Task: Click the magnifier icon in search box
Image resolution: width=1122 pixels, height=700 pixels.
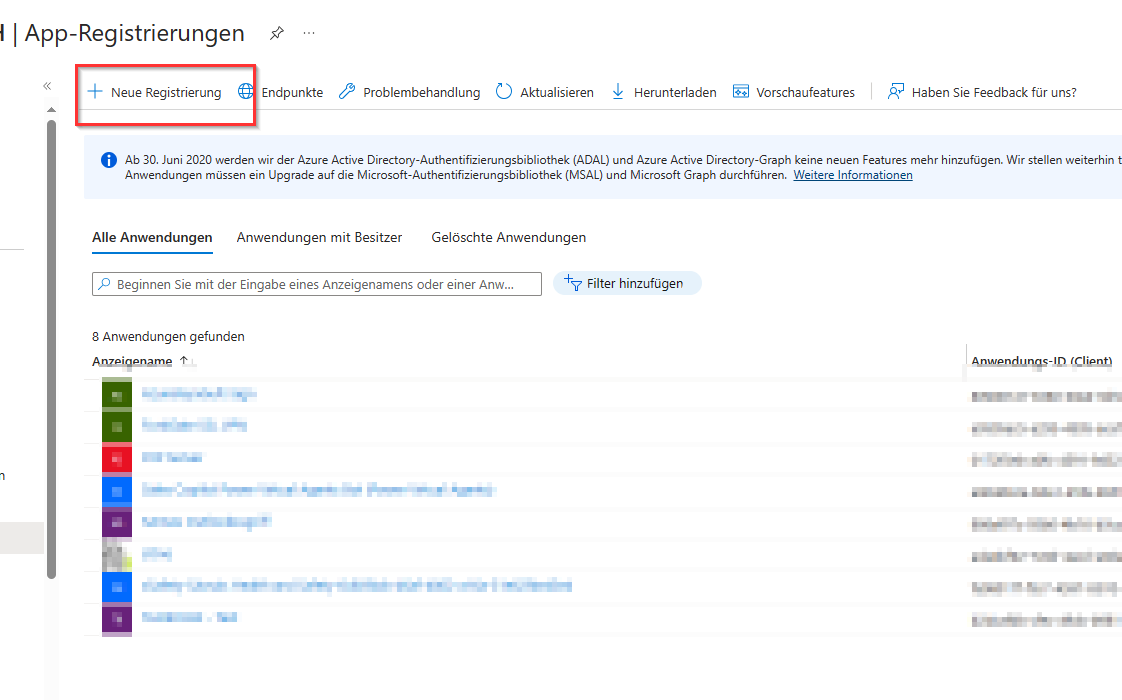Action: click(104, 284)
